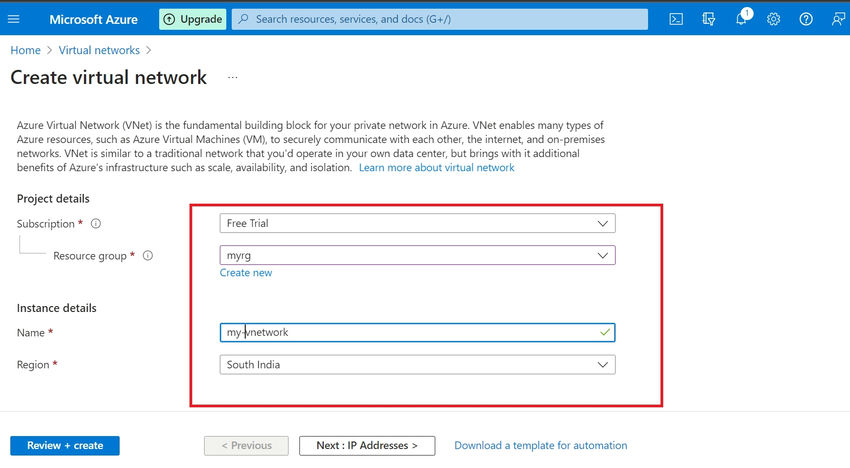Click Download a template for automation
The width and height of the screenshot is (850, 468).
[540, 445]
